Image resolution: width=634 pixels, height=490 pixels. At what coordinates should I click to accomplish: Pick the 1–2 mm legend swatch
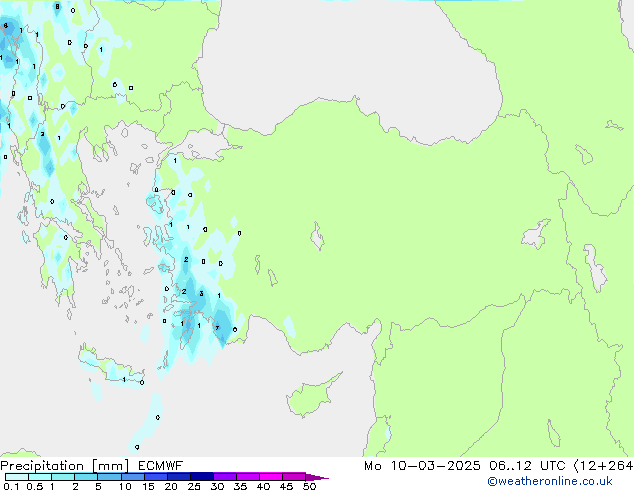point(63,477)
